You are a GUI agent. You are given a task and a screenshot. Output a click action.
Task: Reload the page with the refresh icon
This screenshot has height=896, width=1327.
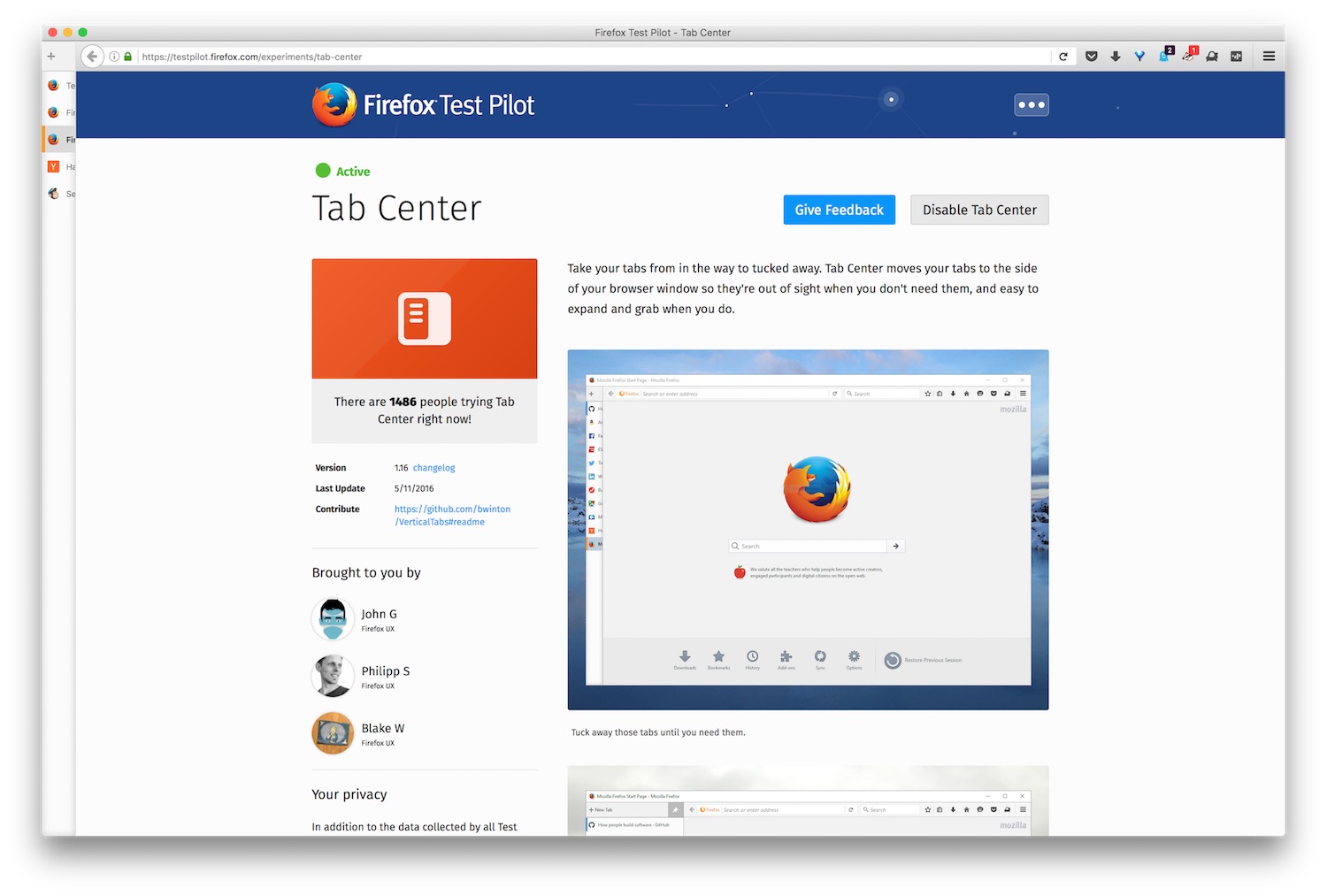click(1063, 57)
